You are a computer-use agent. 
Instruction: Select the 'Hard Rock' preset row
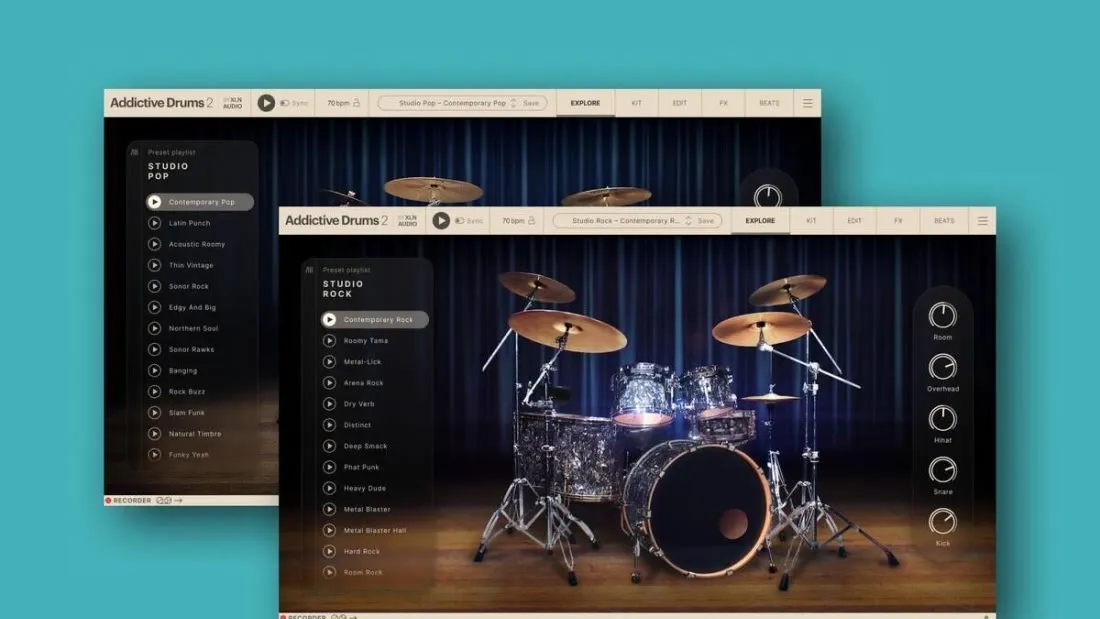pyautogui.click(x=375, y=551)
